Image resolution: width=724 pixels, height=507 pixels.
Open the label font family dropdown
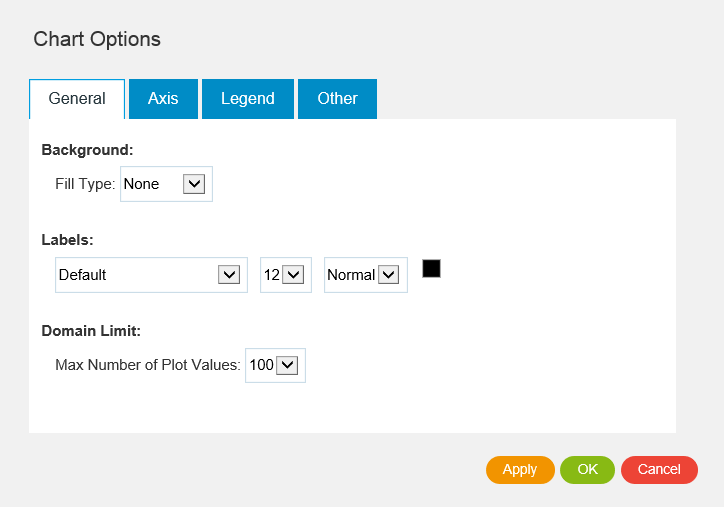pos(151,274)
